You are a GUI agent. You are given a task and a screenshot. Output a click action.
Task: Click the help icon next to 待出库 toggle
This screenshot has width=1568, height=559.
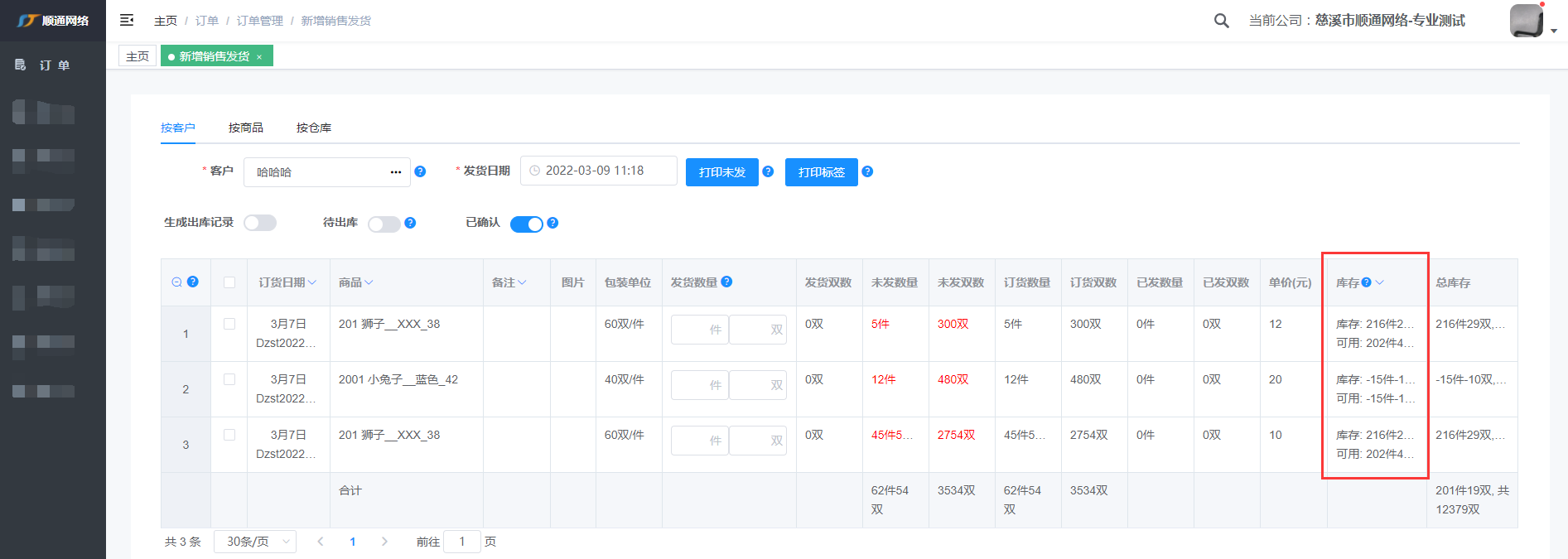point(410,223)
